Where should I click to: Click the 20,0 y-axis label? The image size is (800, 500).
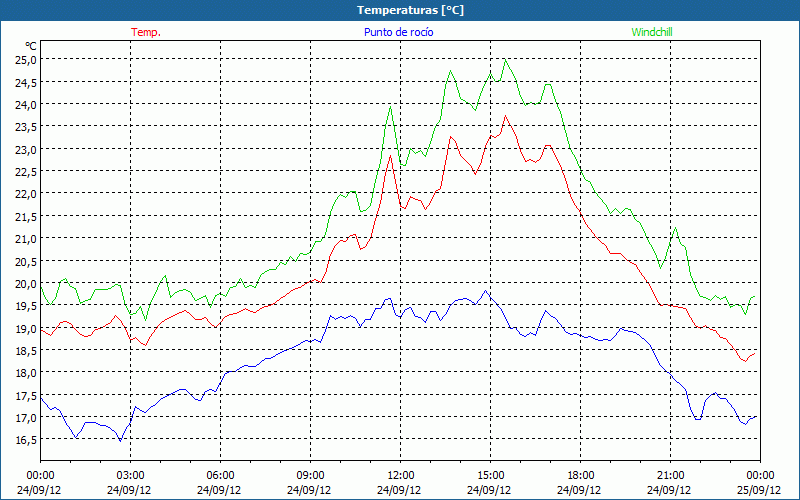click(26, 284)
